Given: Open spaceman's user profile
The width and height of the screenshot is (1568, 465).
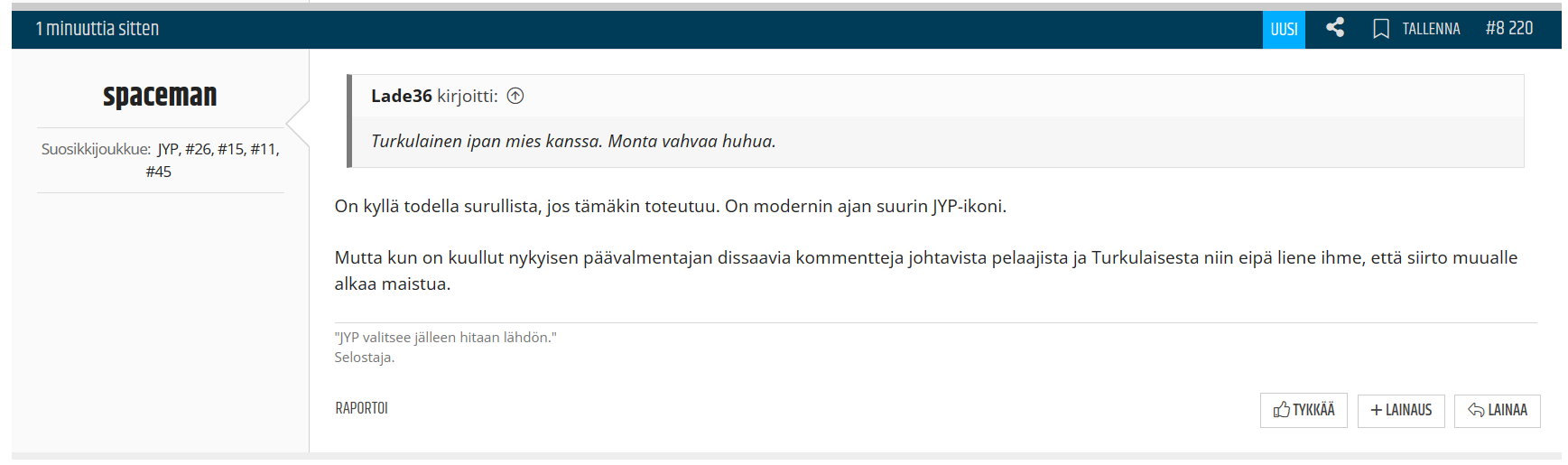Looking at the screenshot, I should point(160,95).
